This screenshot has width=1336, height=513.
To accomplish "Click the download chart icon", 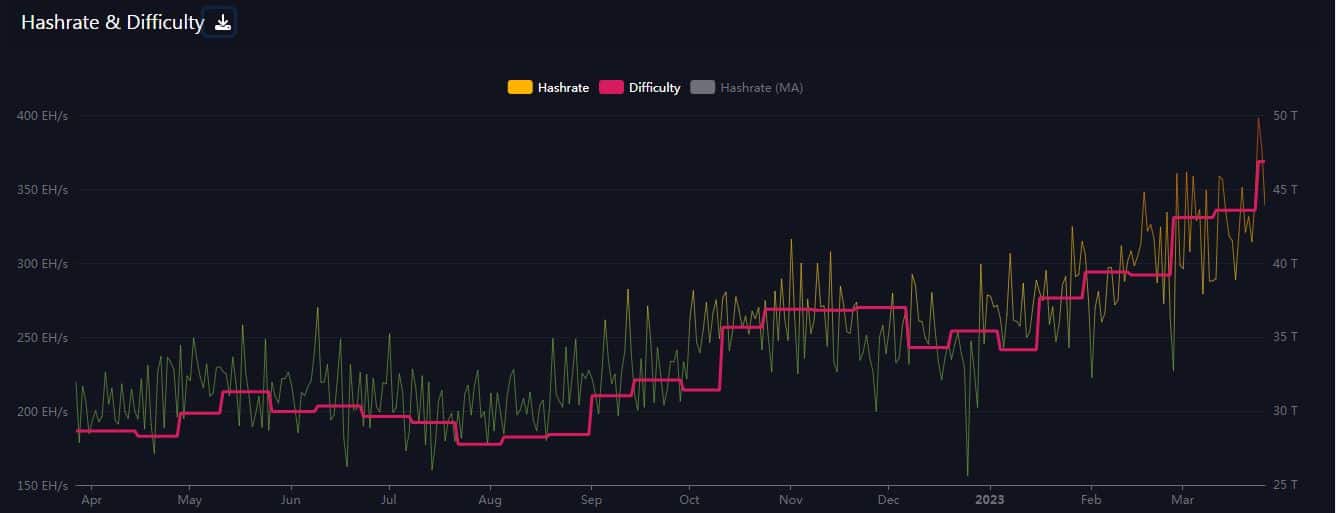I will (x=223, y=23).
